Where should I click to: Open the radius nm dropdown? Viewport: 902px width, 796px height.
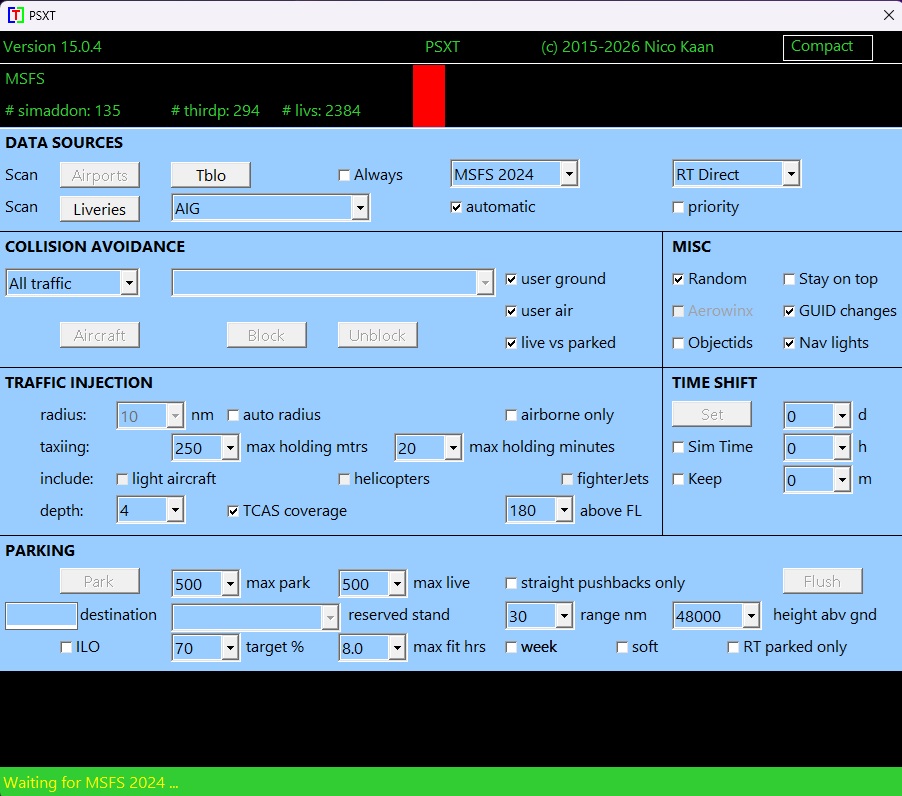click(x=174, y=415)
